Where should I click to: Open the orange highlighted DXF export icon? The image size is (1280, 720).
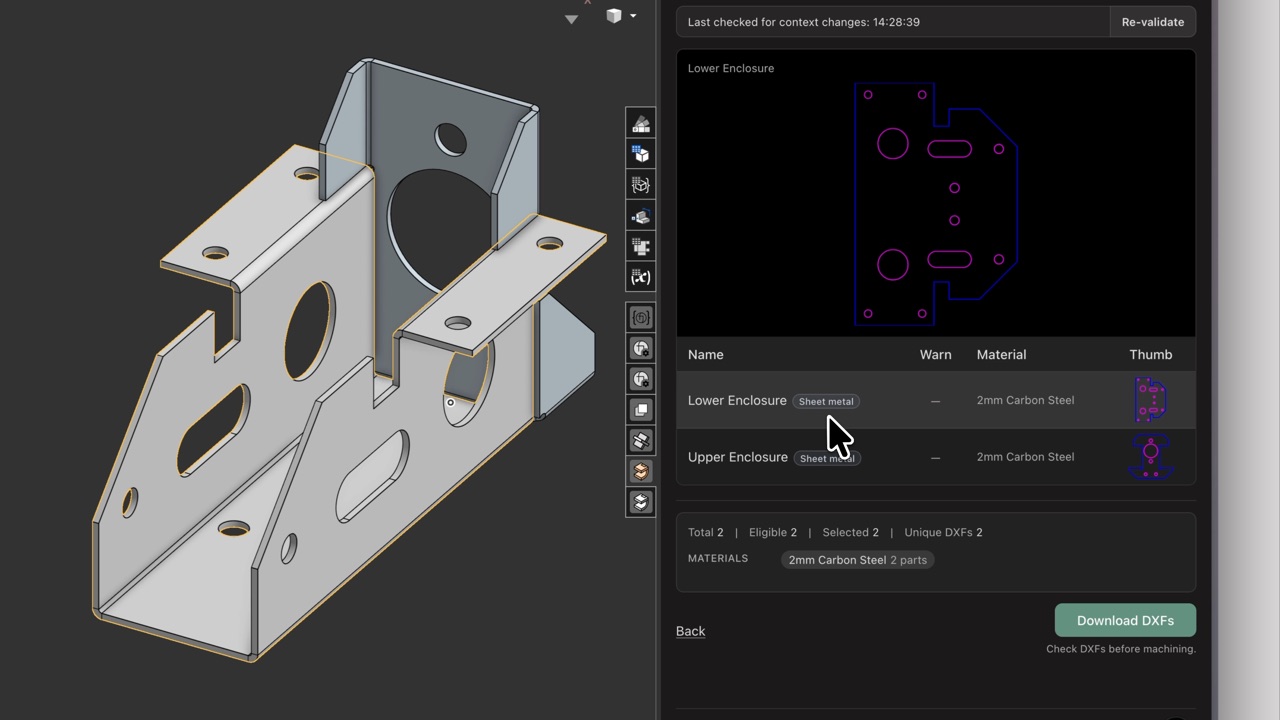click(x=641, y=471)
